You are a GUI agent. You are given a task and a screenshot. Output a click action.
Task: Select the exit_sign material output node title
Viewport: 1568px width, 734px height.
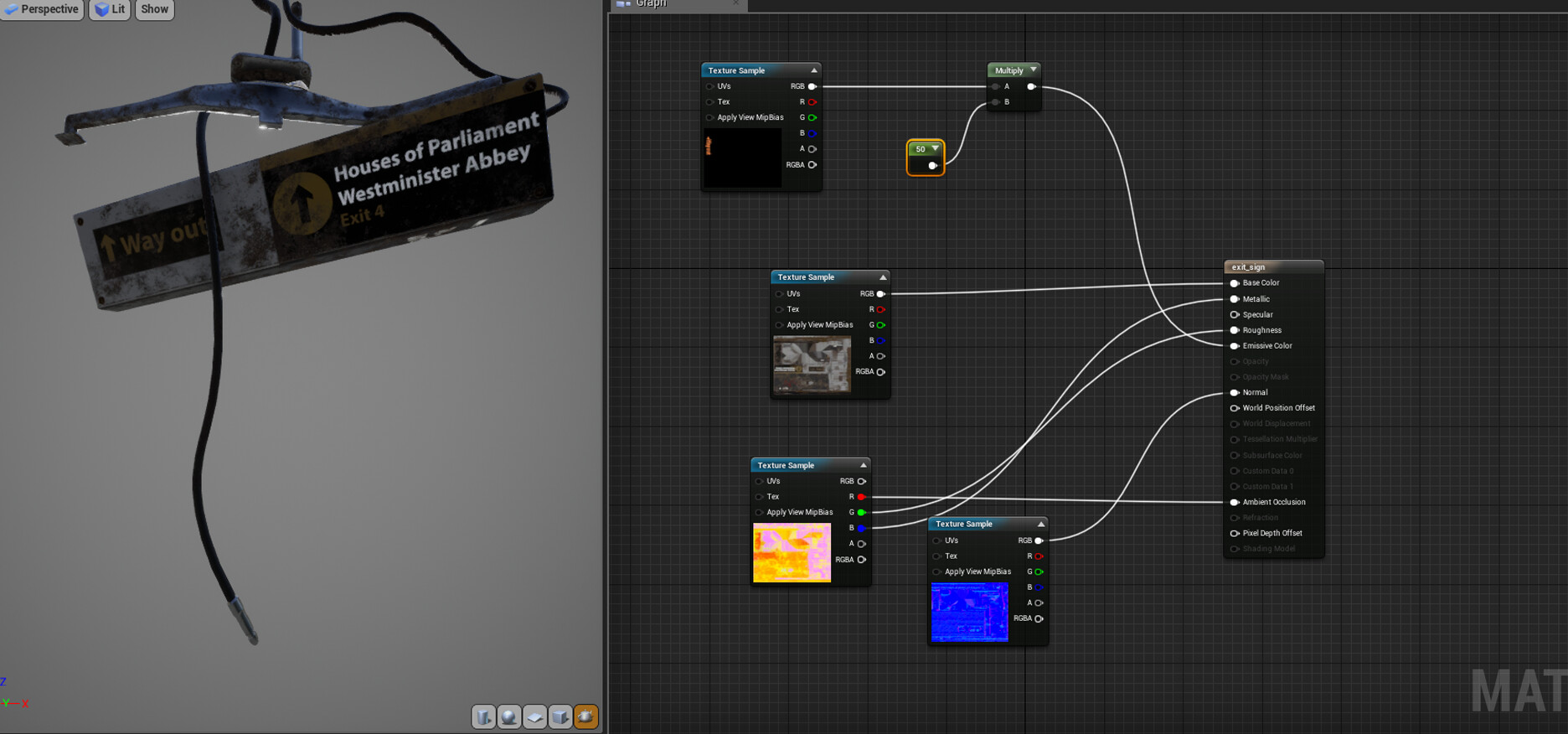(x=1274, y=267)
